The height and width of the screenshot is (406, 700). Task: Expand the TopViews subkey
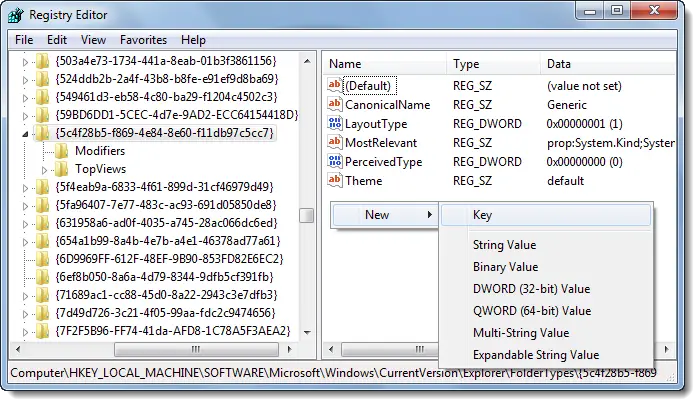(x=45, y=170)
